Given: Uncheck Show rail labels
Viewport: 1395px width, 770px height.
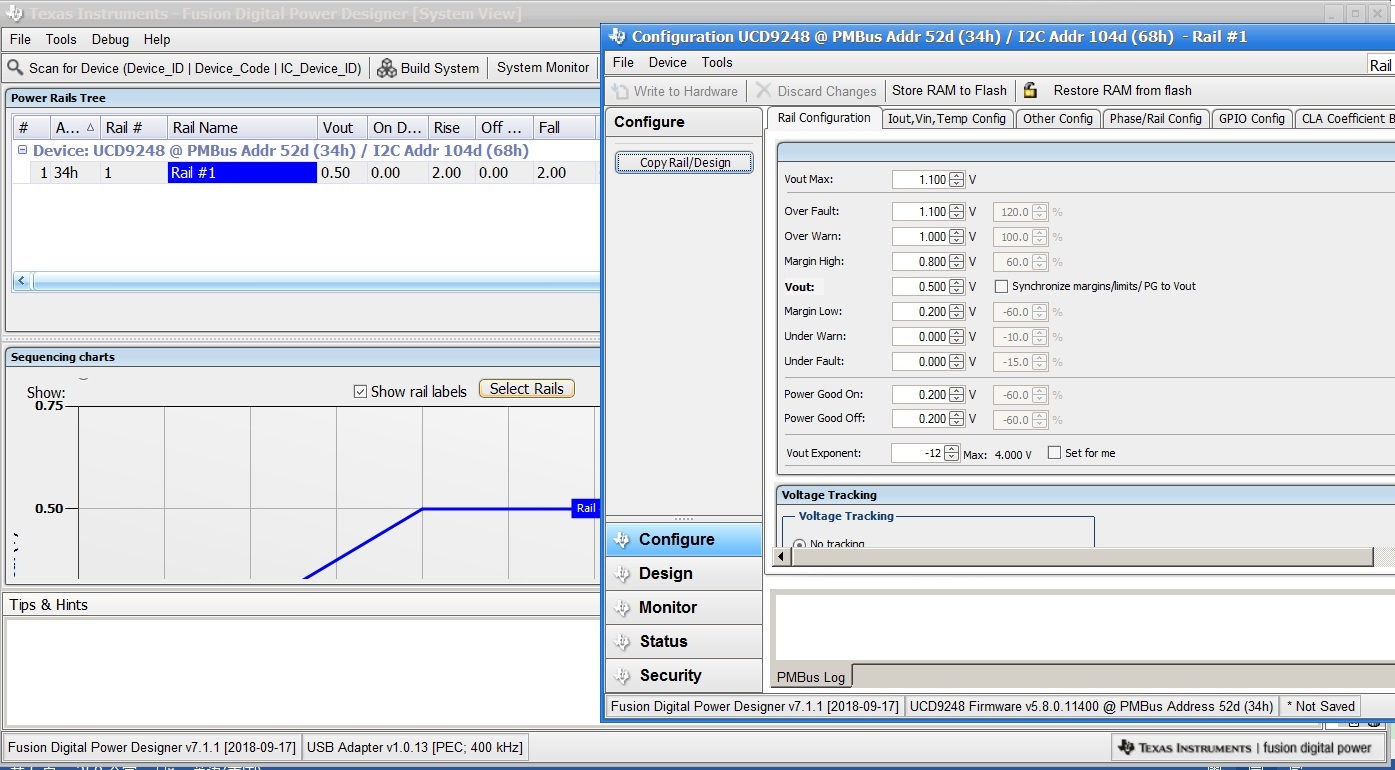Looking at the screenshot, I should coord(360,391).
